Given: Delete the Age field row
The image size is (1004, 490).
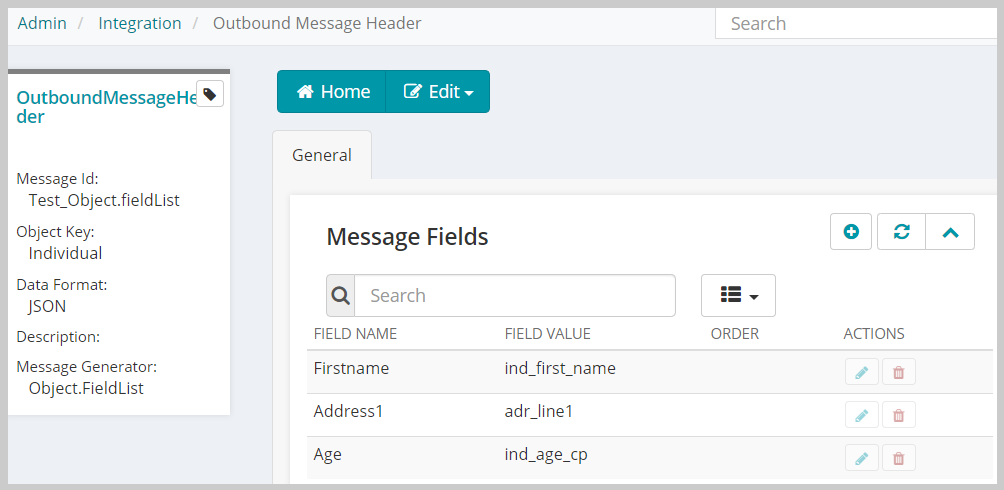Looking at the screenshot, I should tap(899, 457).
